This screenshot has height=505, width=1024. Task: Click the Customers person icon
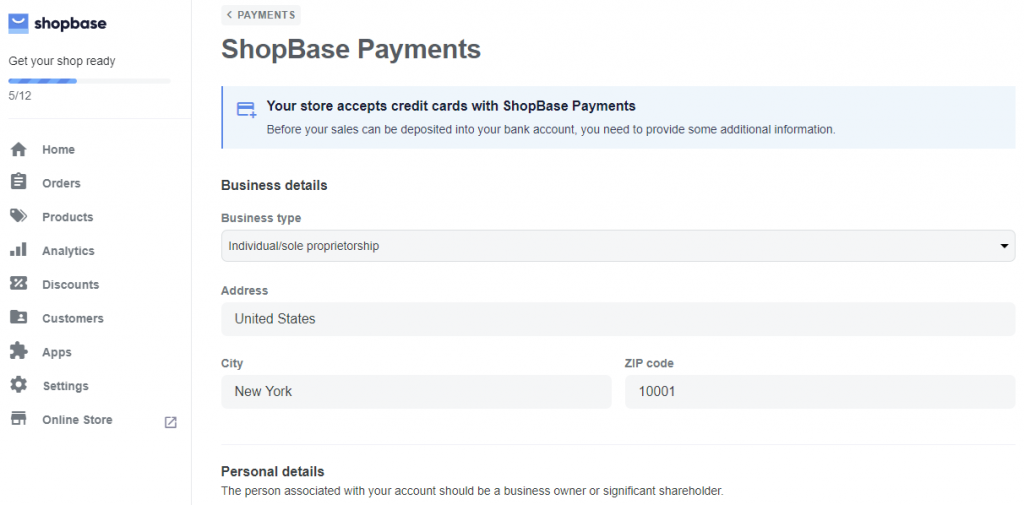point(18,318)
